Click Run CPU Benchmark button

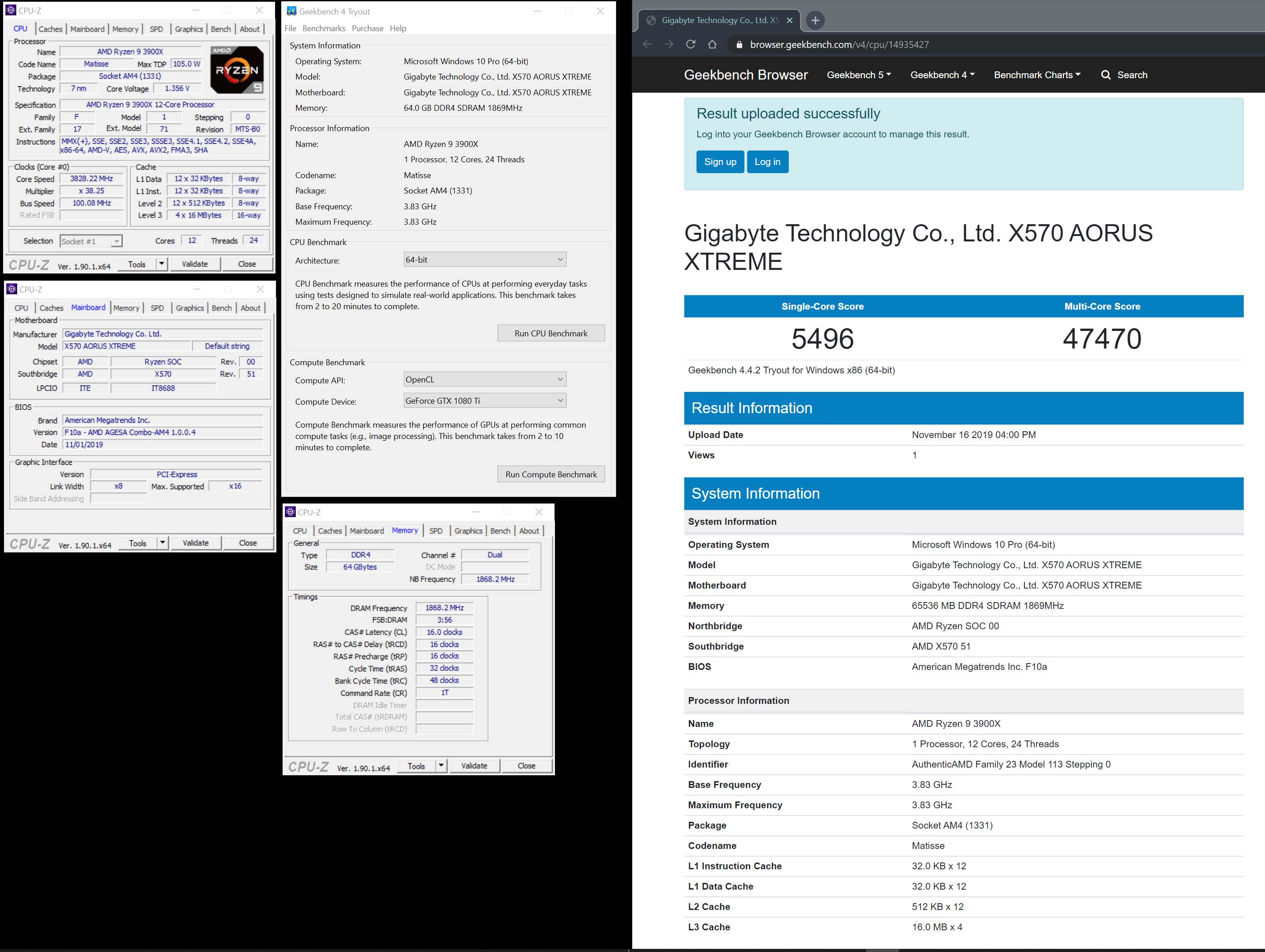point(551,333)
